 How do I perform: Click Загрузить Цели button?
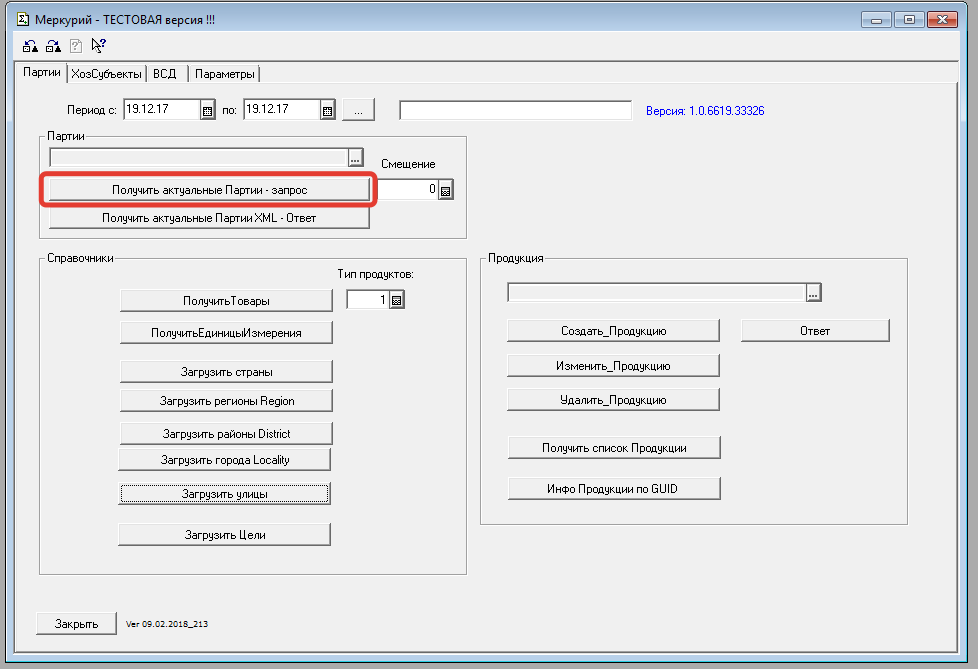coord(225,535)
